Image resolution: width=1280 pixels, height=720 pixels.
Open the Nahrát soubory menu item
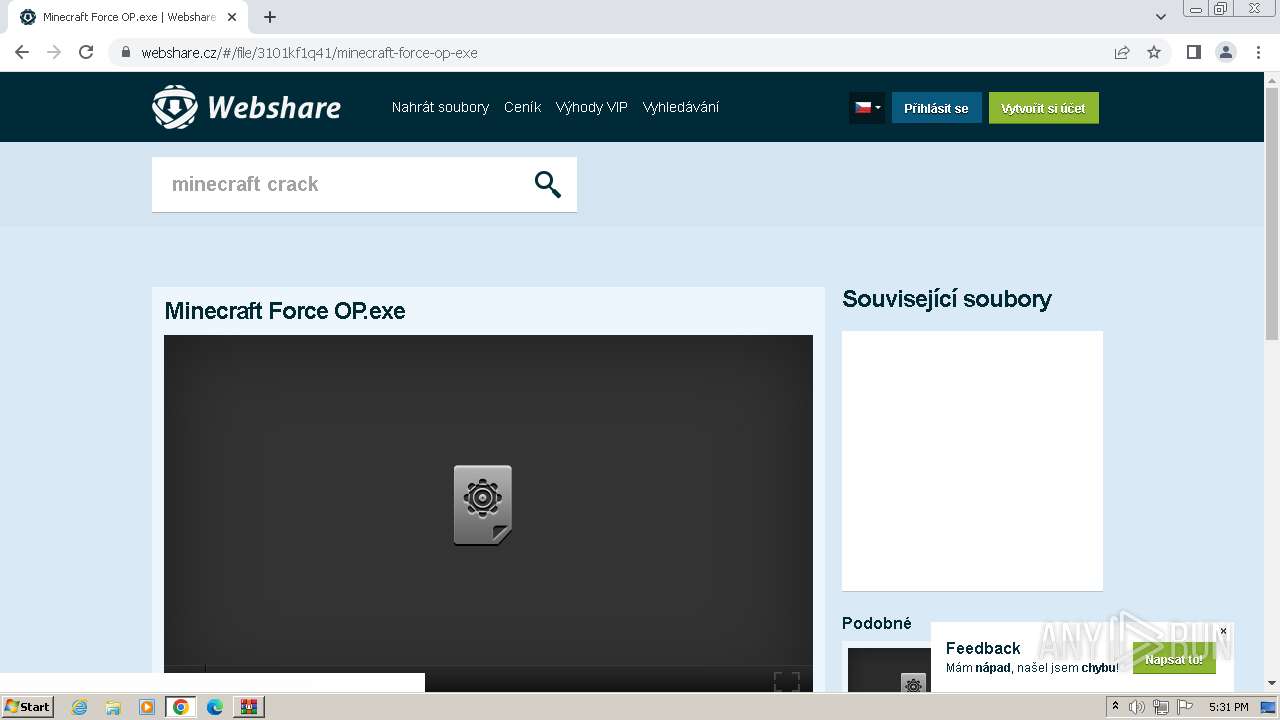pyautogui.click(x=440, y=107)
